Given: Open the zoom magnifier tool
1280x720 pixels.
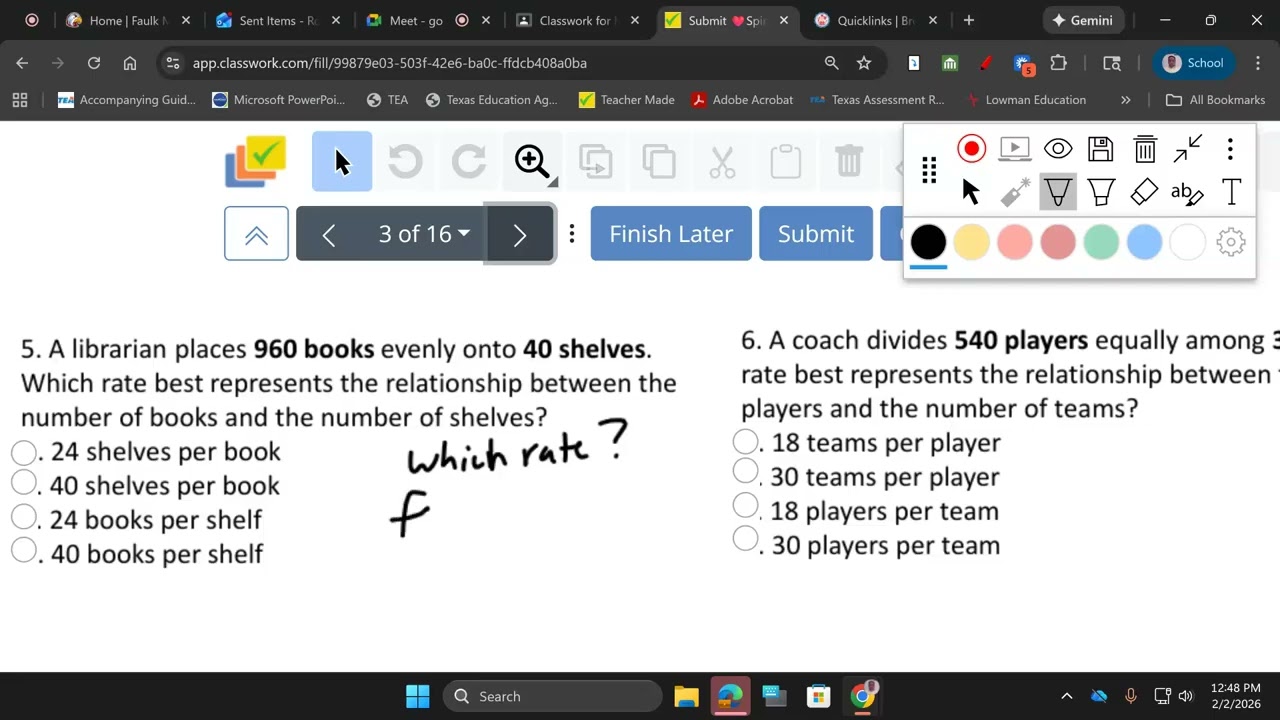Looking at the screenshot, I should pos(533,161).
